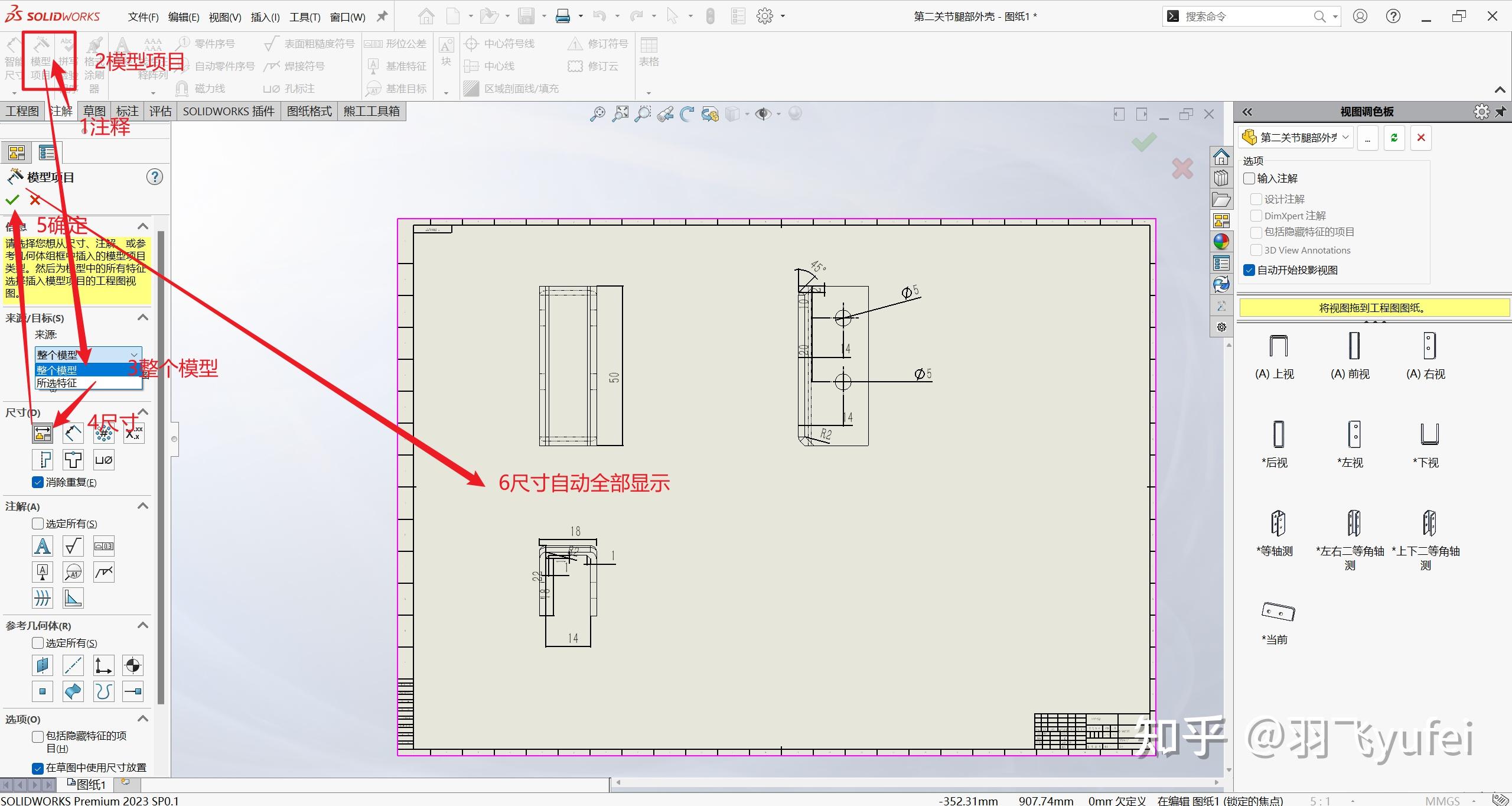Click the MMGS unit system in status bar

pos(1442,801)
